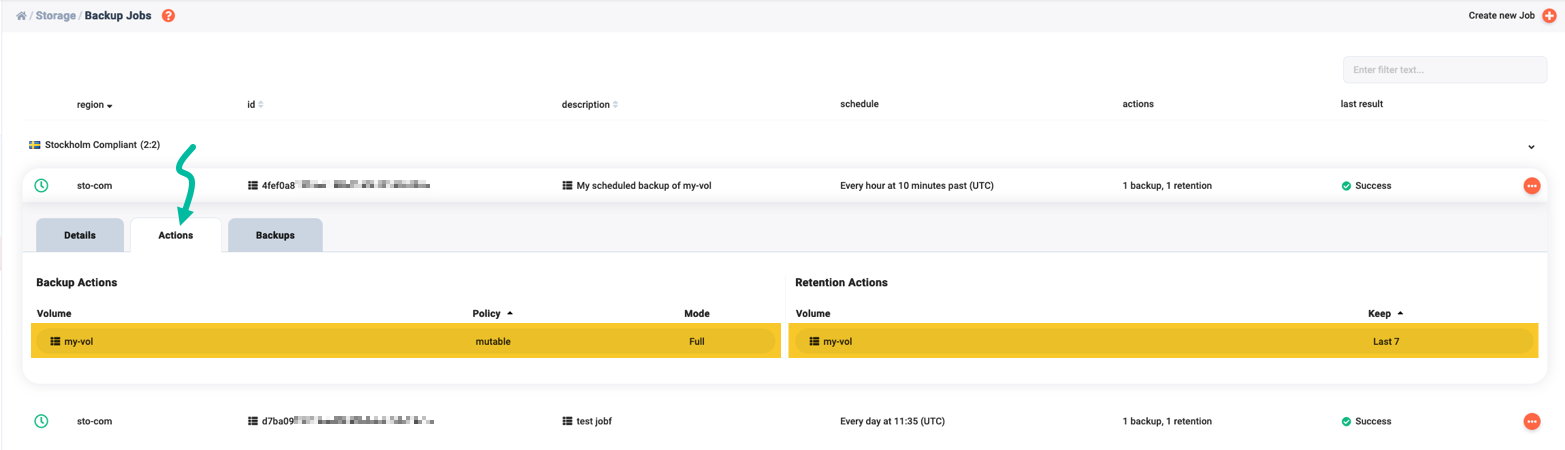1565x450 pixels.
Task: Click the green Success check icon for 4fef0a8 job
Action: [x=1346, y=186]
